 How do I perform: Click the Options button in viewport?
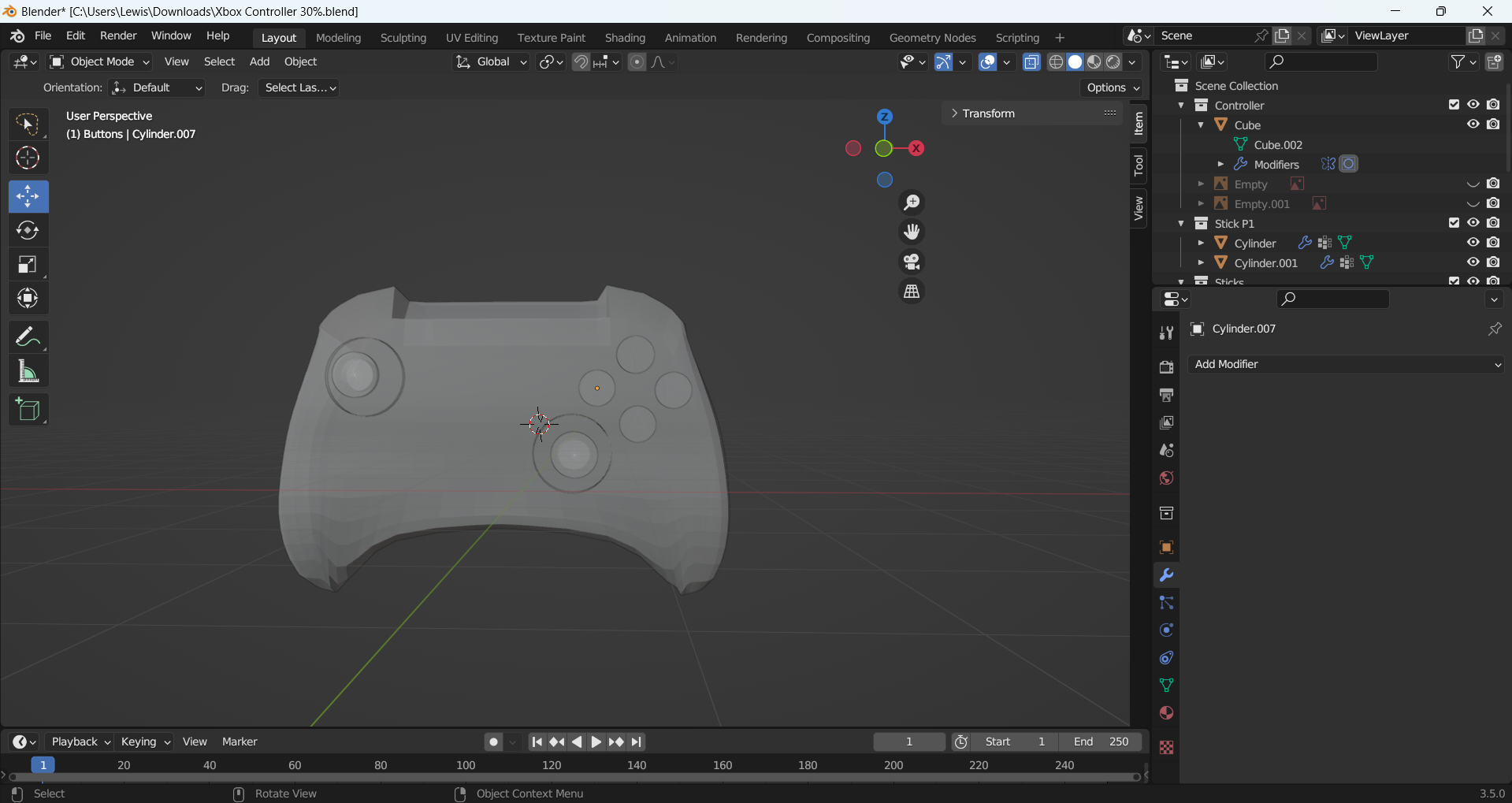coord(1113,87)
